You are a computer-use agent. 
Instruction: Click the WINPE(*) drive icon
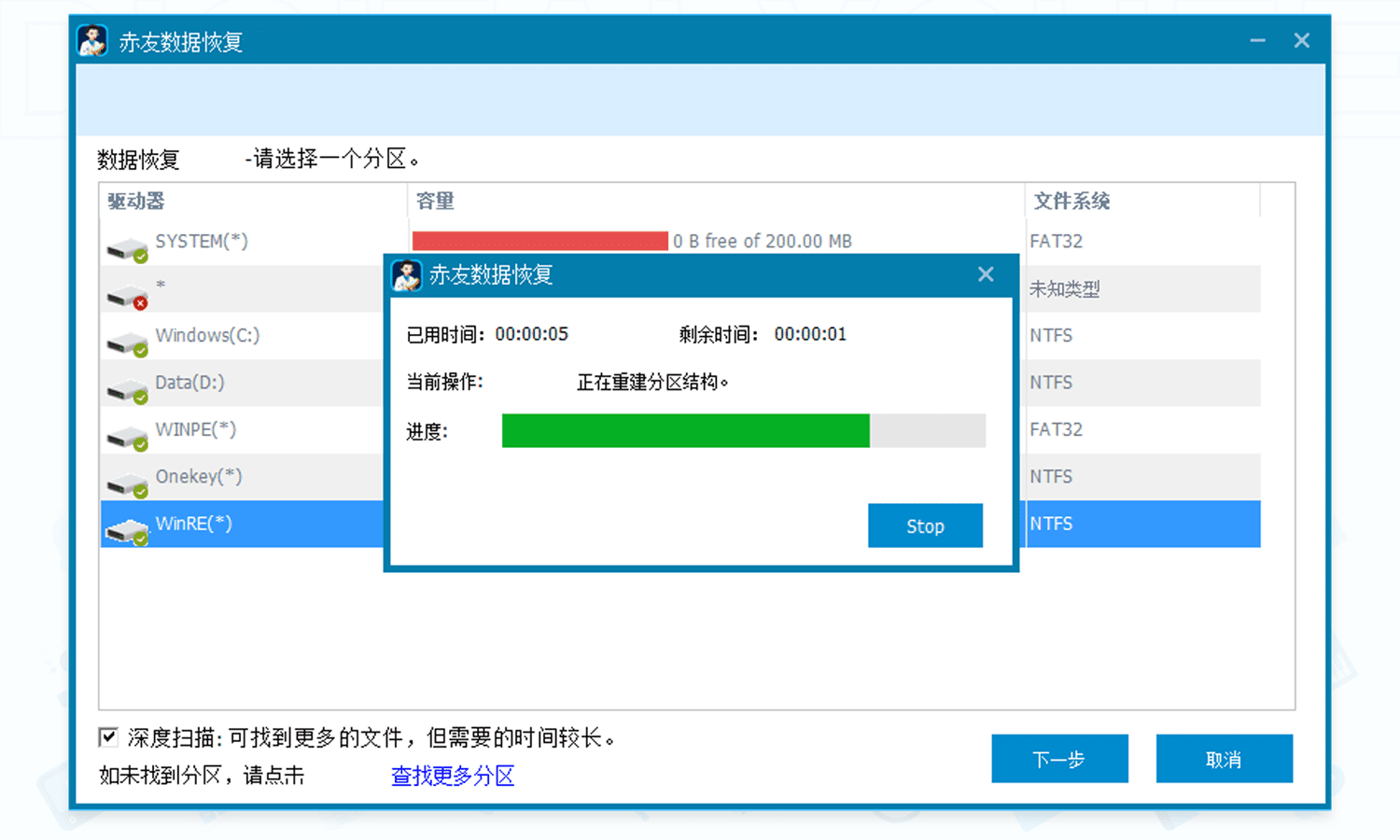pos(126,437)
